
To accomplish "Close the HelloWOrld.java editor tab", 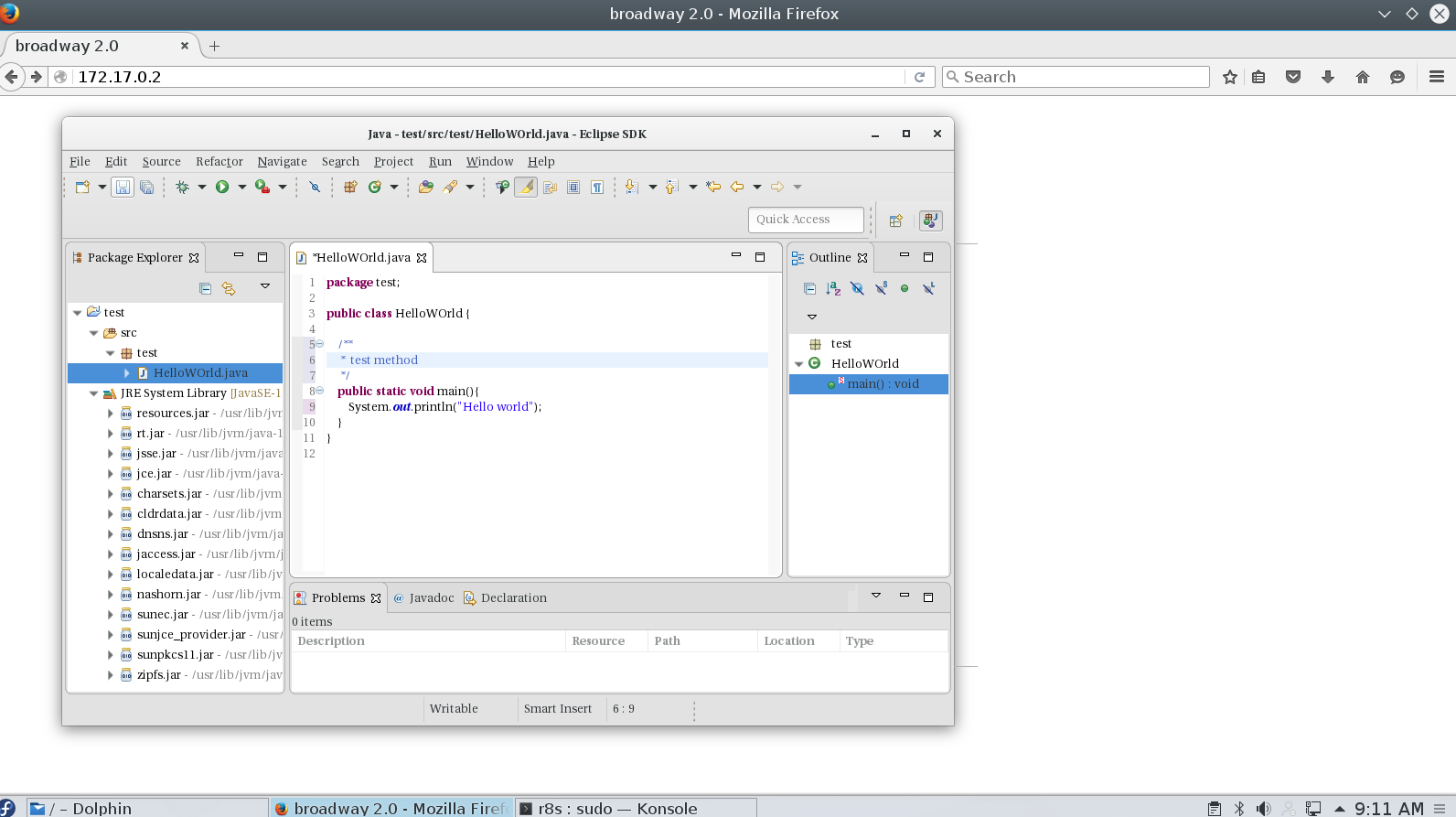I will tap(422, 258).
